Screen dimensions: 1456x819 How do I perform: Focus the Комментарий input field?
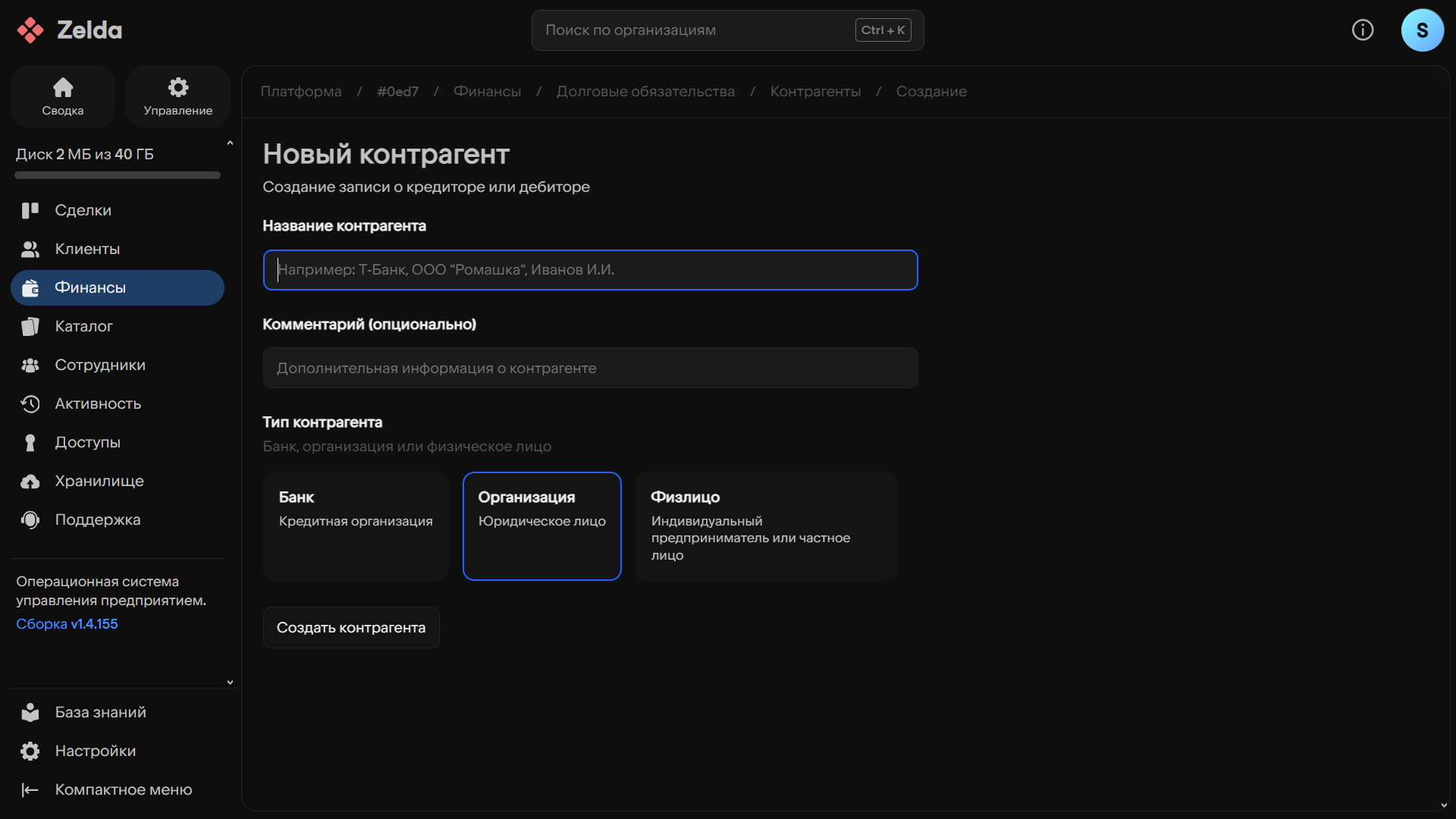pos(590,369)
